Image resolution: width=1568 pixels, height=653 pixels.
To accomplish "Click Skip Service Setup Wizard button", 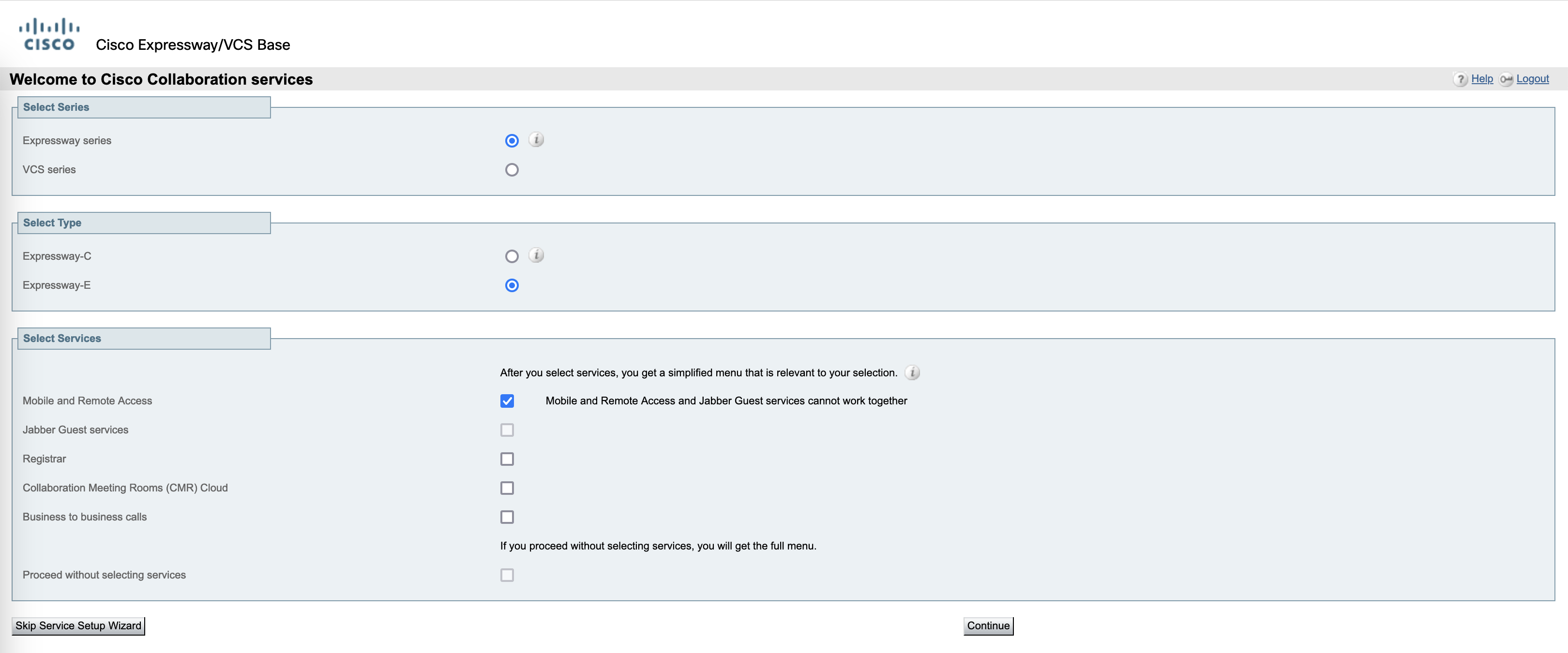I will point(78,625).
